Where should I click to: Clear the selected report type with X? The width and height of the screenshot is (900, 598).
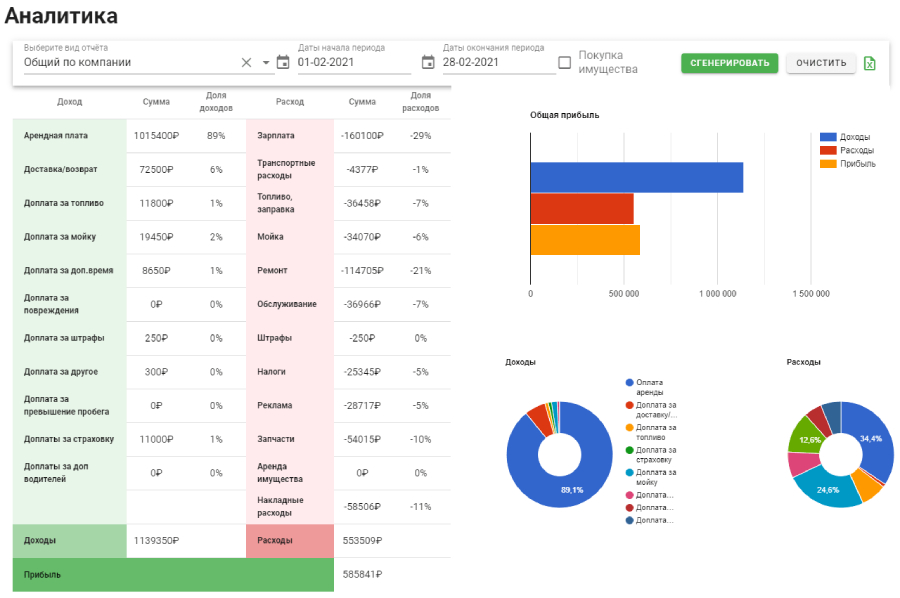pyautogui.click(x=247, y=62)
